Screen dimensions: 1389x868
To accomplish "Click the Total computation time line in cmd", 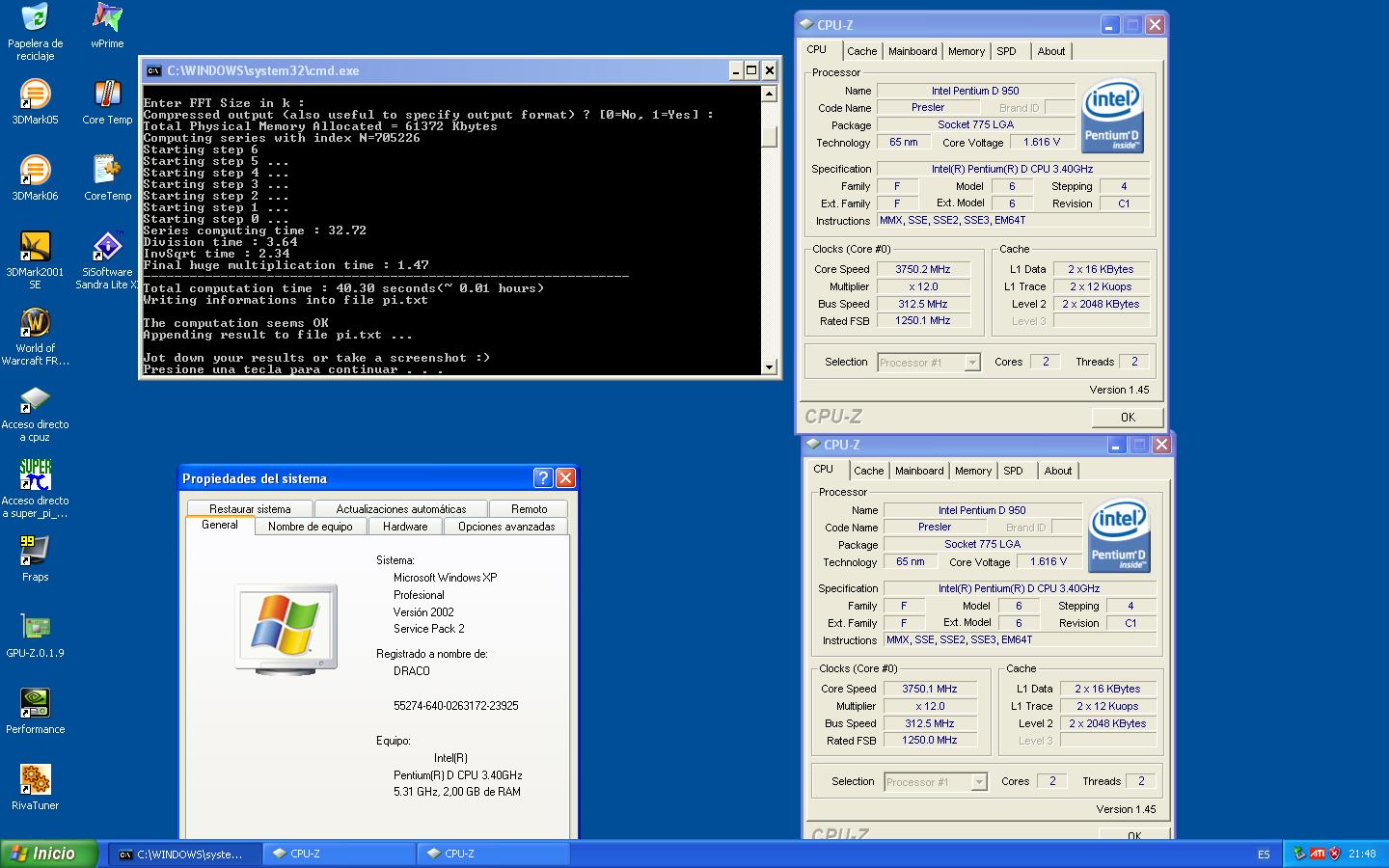I will pos(343,288).
